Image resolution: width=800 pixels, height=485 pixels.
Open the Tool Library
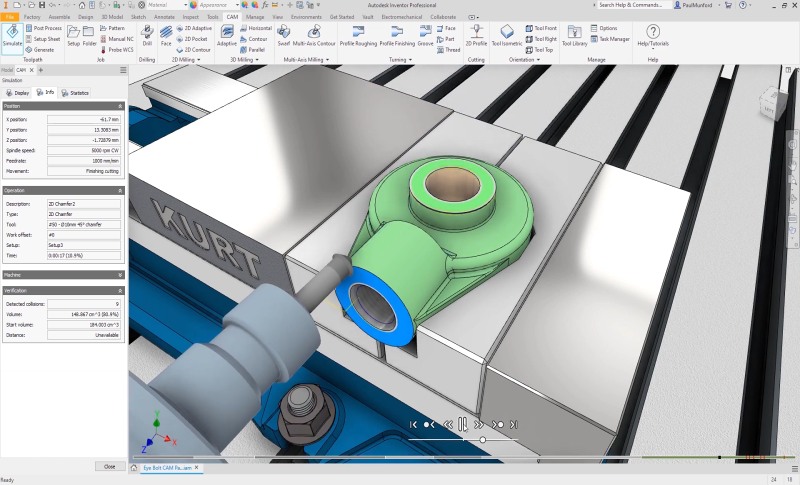point(574,36)
